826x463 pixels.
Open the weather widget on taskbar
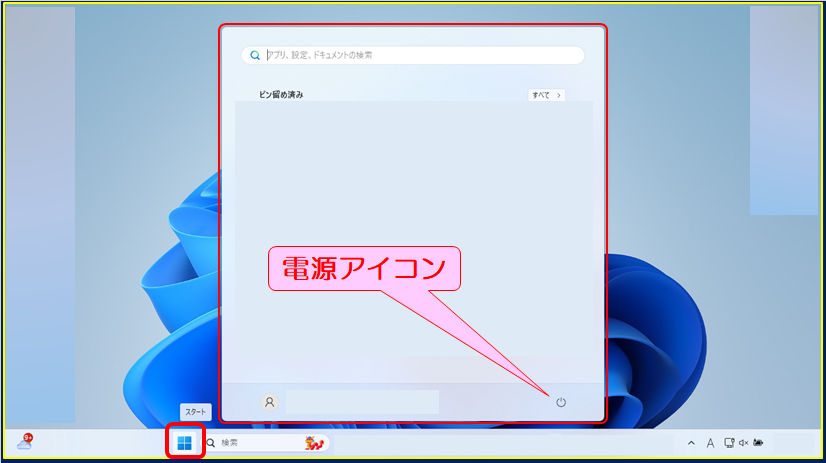pos(25,442)
